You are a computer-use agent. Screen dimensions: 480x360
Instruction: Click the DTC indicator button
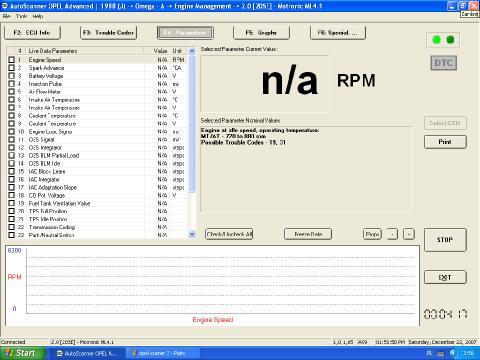point(443,63)
